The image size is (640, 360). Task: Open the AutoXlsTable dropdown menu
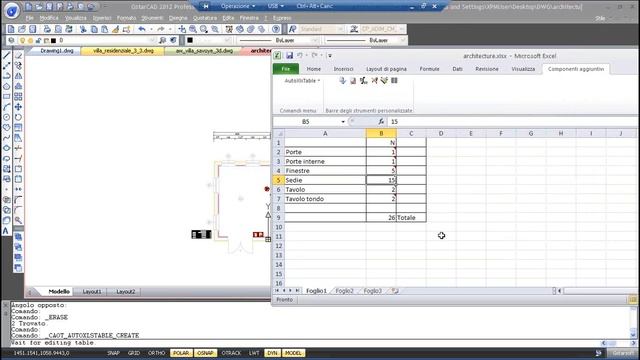(302, 81)
